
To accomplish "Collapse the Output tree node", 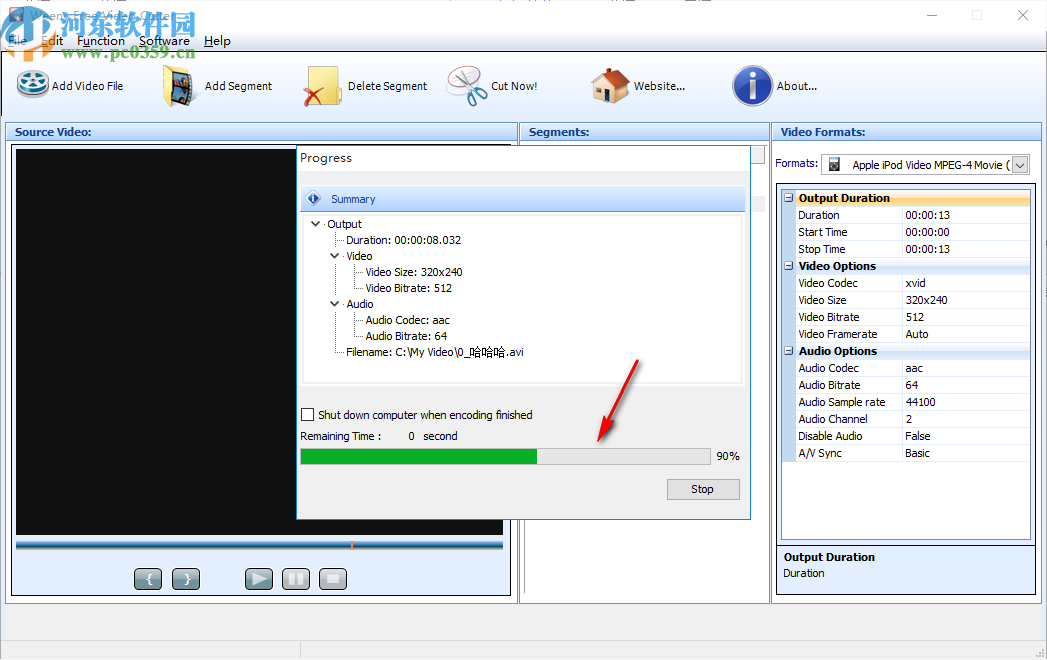I will 315,224.
